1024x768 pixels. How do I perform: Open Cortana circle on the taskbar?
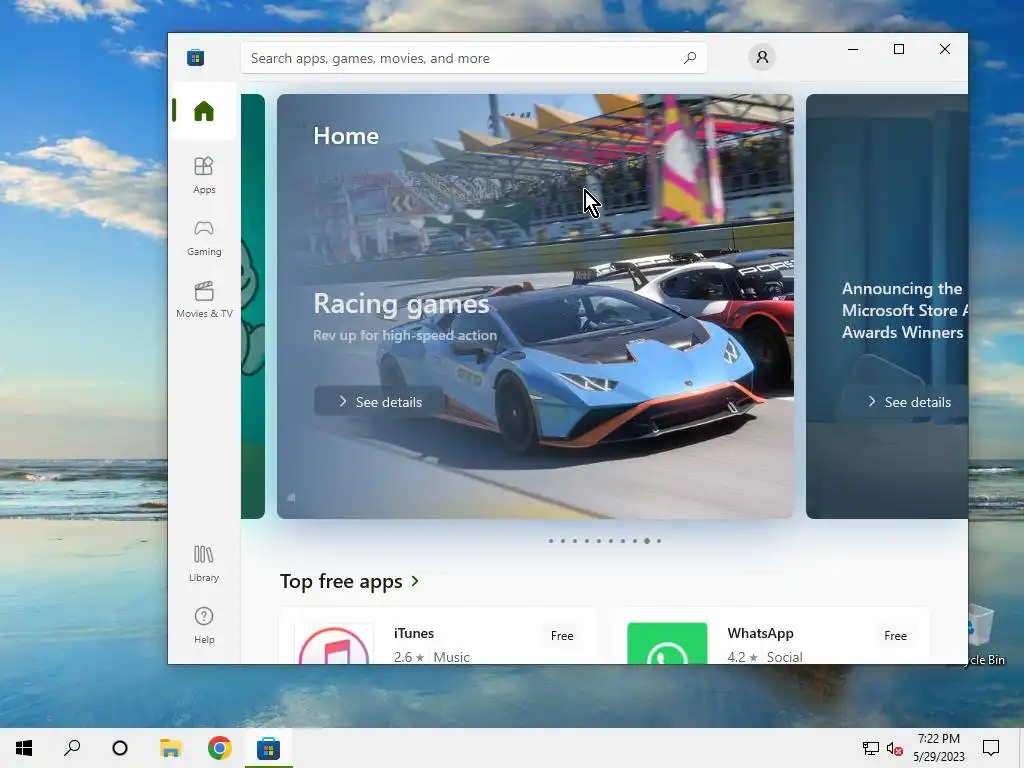coord(120,748)
